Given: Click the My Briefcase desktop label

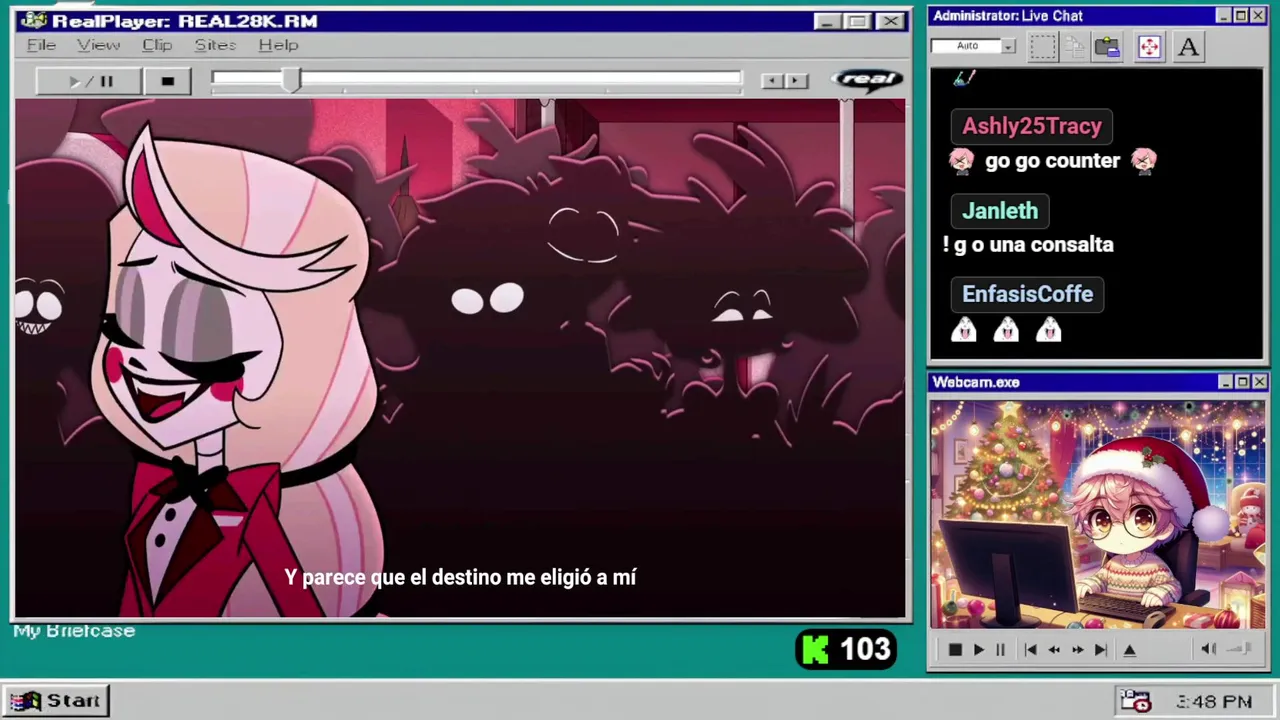Looking at the screenshot, I should click(74, 631).
